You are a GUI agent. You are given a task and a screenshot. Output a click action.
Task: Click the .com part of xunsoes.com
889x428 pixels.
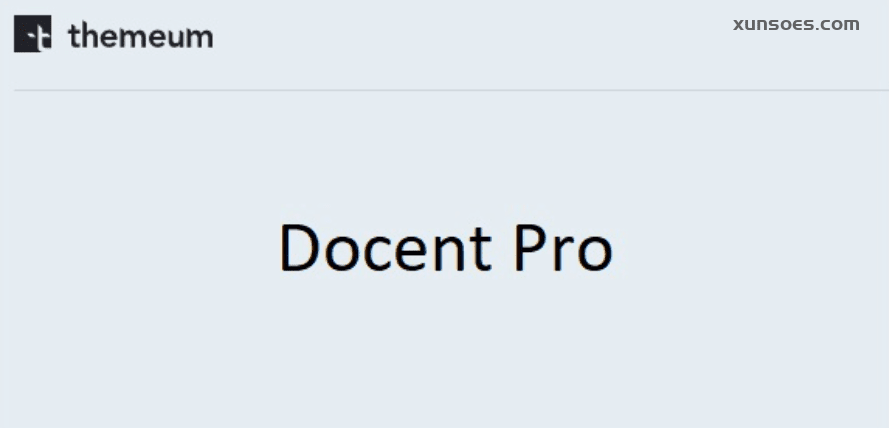(837, 24)
